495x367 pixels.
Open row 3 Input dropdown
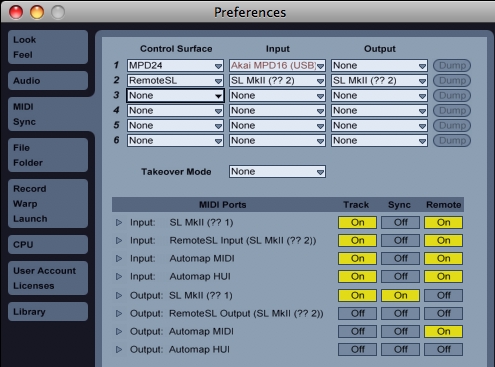click(x=277, y=95)
